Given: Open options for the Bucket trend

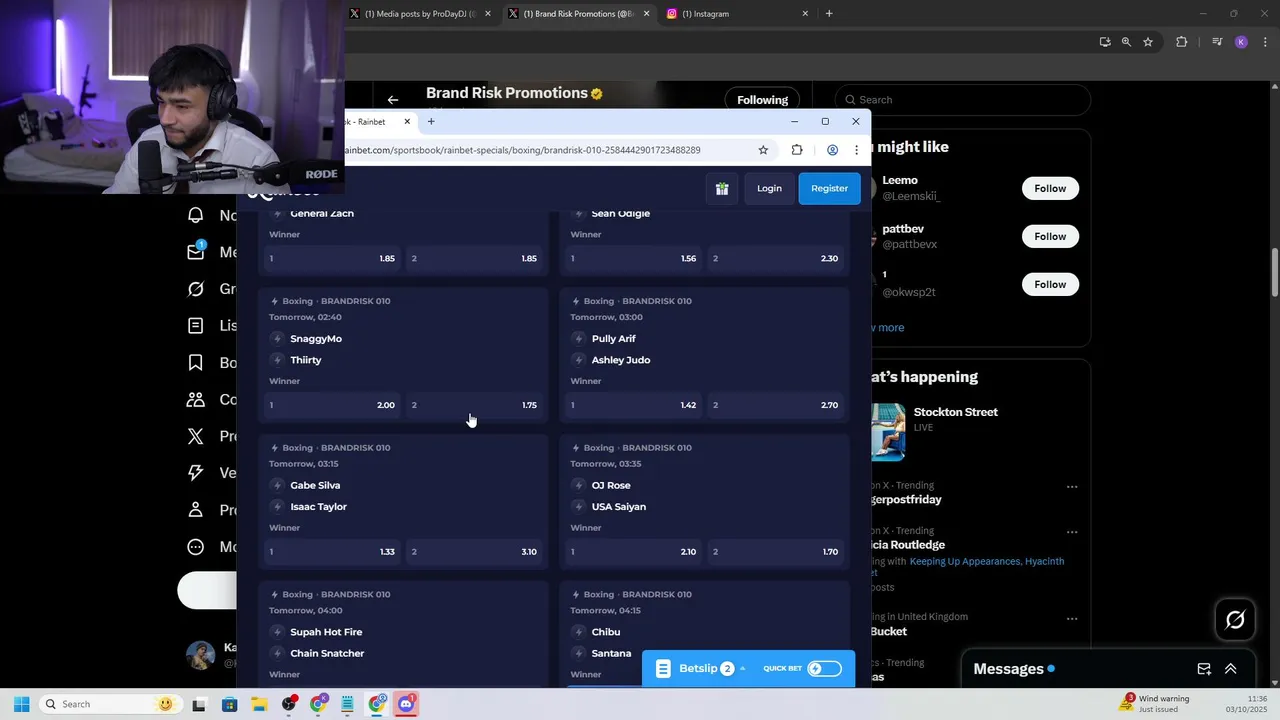Looking at the screenshot, I should [1072, 619].
